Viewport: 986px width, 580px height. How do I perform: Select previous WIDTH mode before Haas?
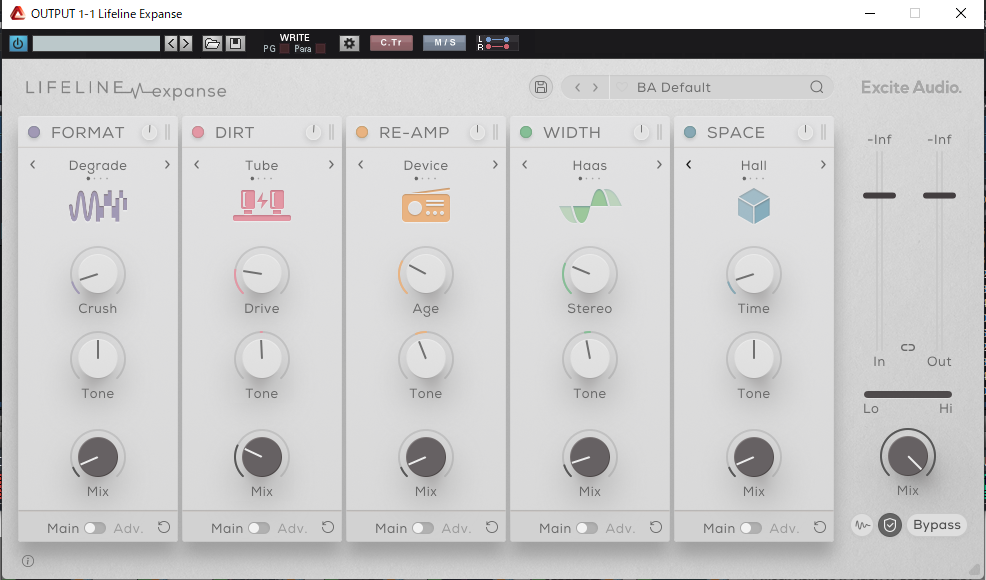524,165
